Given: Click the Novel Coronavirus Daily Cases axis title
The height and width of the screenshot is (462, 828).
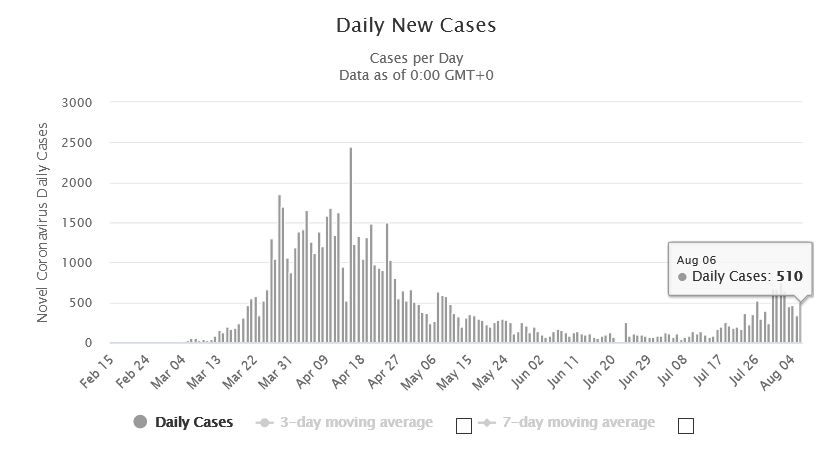Looking at the screenshot, I should click(42, 222).
